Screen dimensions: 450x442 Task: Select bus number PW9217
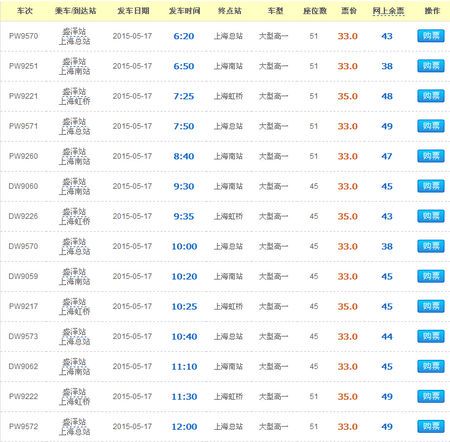click(23, 306)
